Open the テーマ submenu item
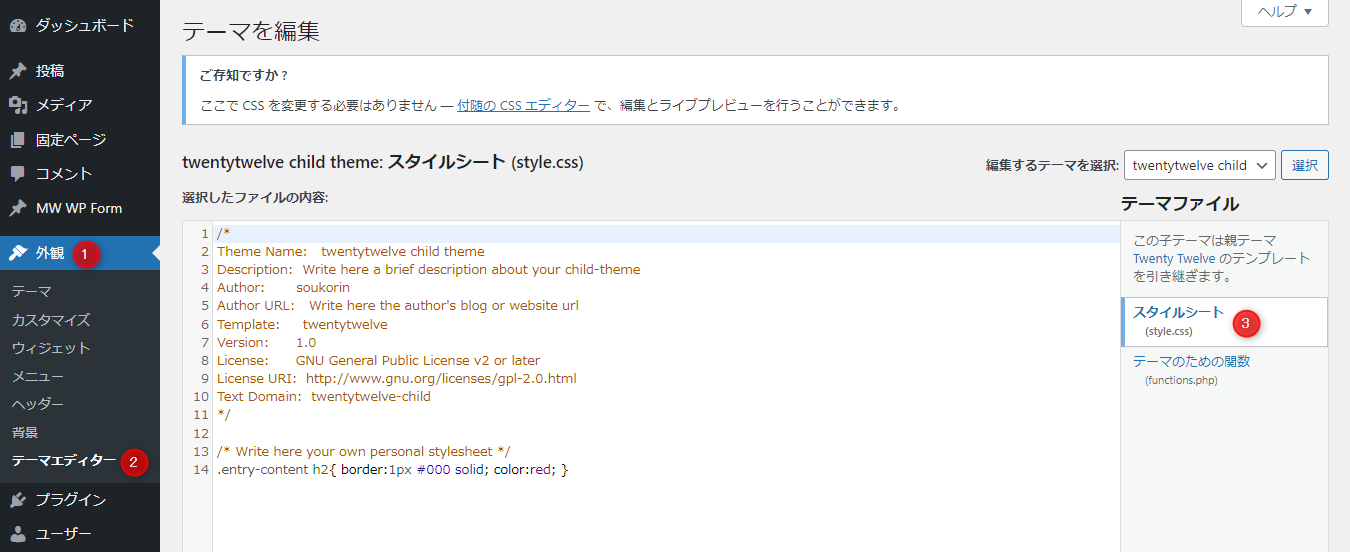The height and width of the screenshot is (552, 1350). (x=31, y=291)
